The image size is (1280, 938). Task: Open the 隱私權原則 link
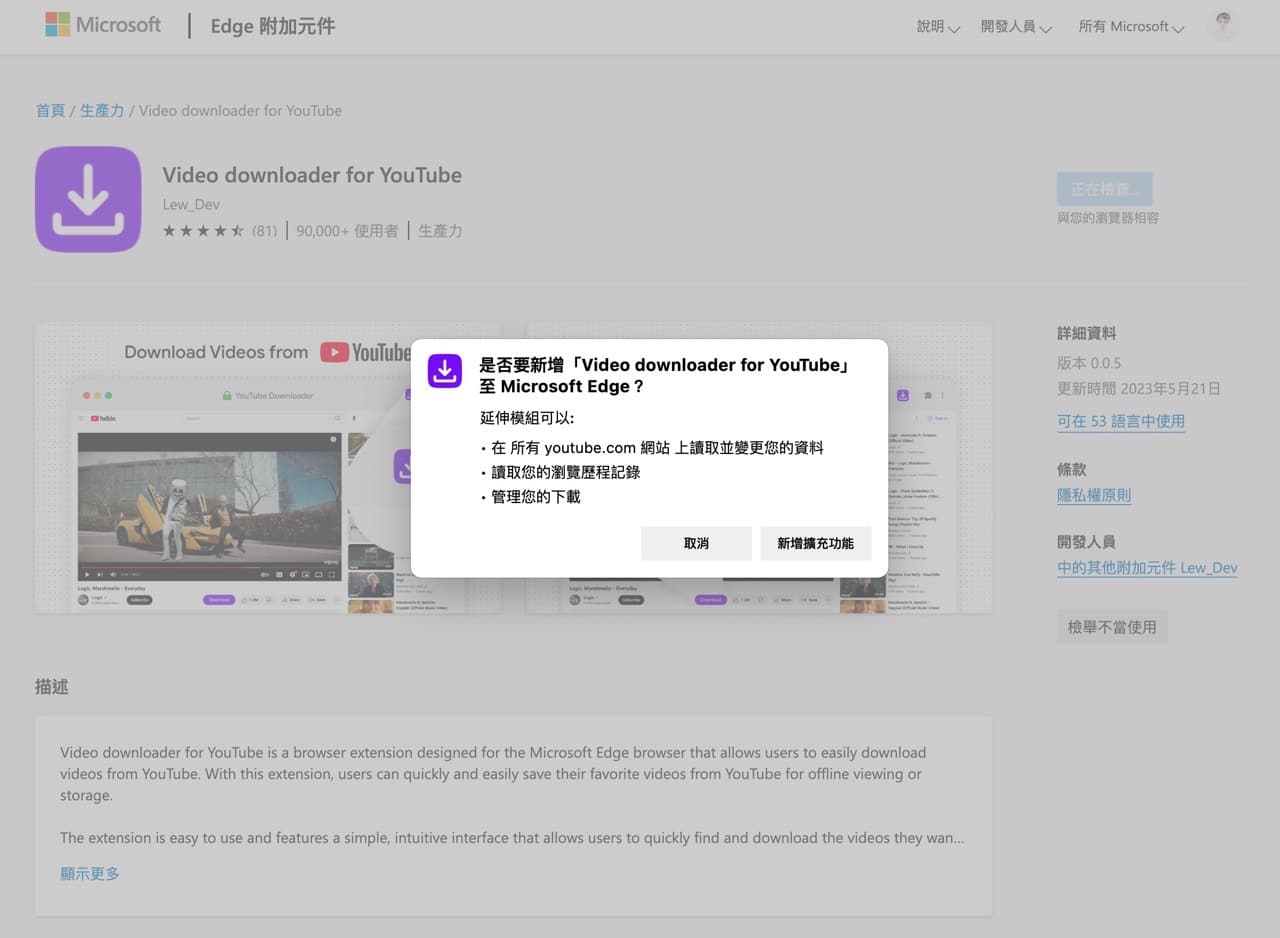coord(1094,495)
